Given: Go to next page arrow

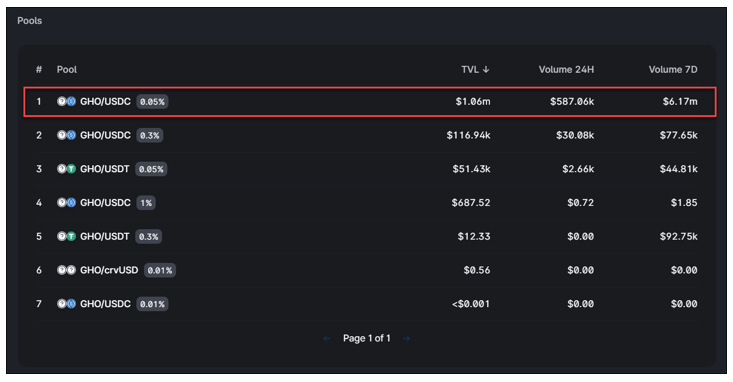Looking at the screenshot, I should (x=406, y=339).
